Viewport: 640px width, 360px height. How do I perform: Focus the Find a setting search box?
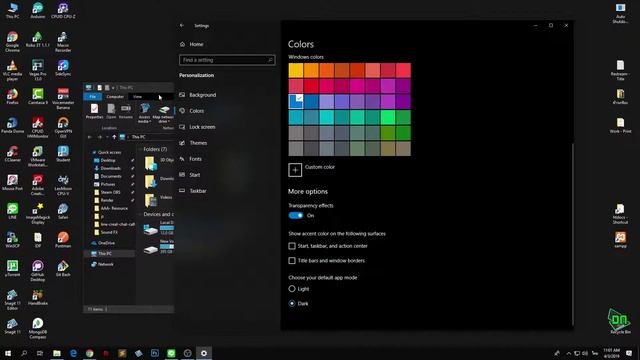coord(227,60)
